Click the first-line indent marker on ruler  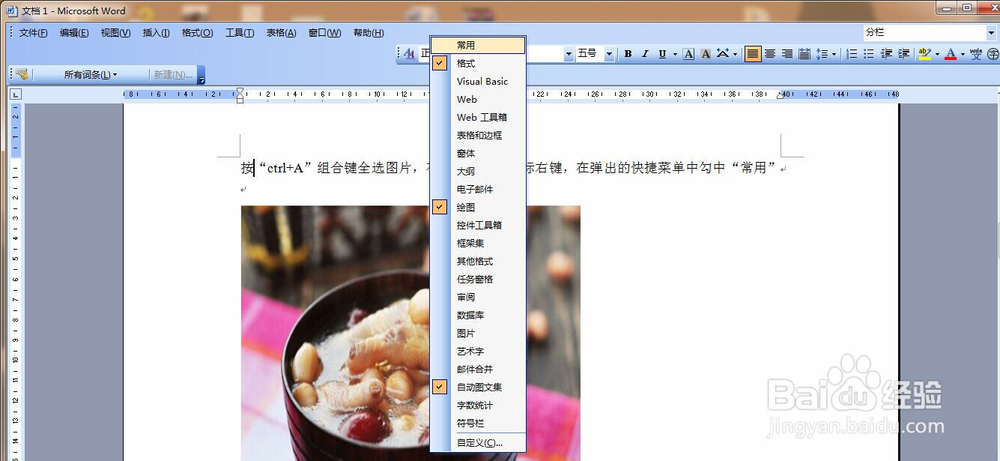click(x=240, y=91)
